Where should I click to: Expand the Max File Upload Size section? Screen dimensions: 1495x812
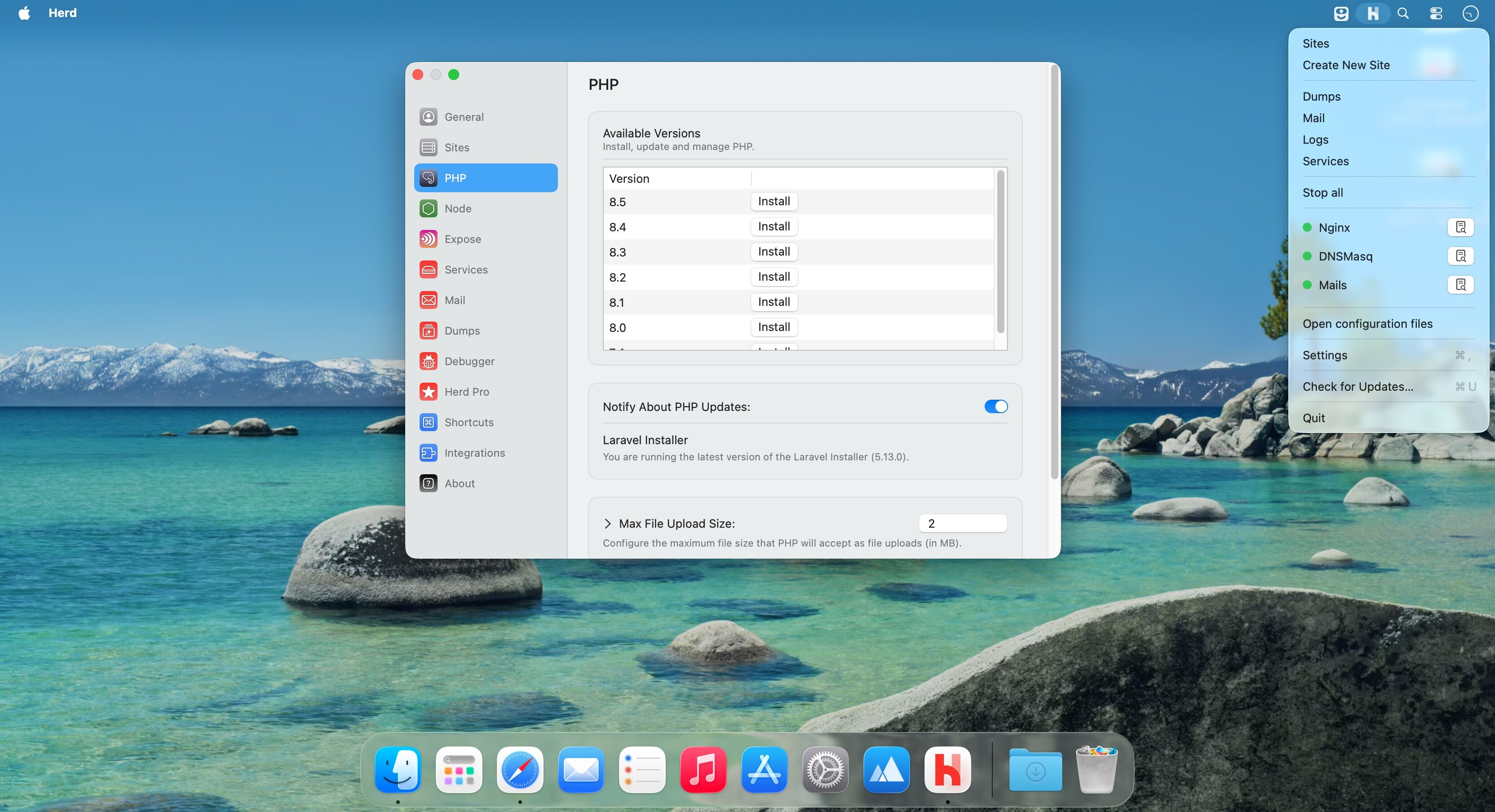608,524
